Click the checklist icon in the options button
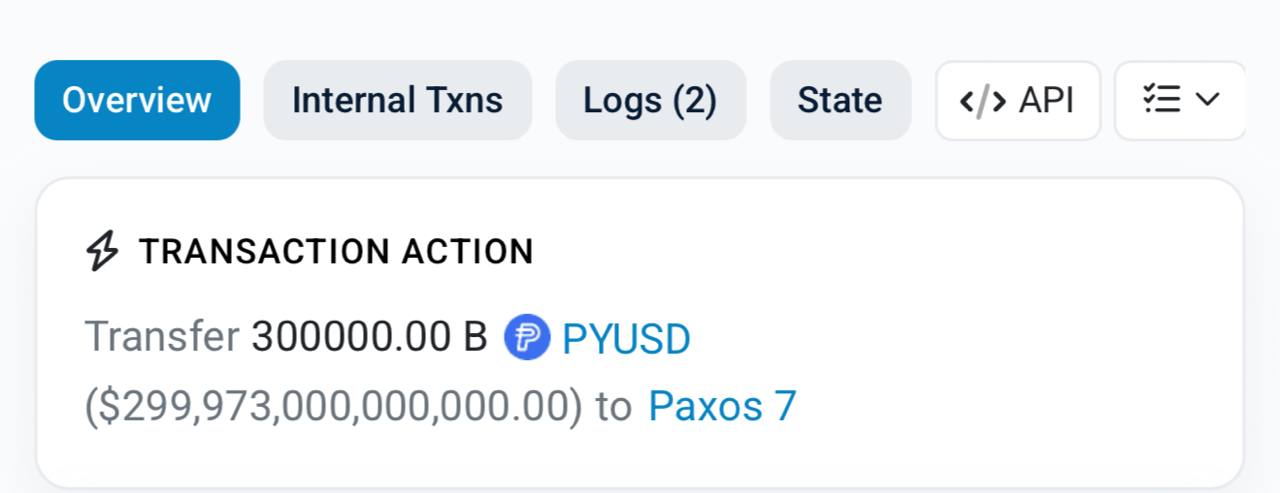Screen dimensions: 1280x493 pyautogui.click(x=1162, y=99)
